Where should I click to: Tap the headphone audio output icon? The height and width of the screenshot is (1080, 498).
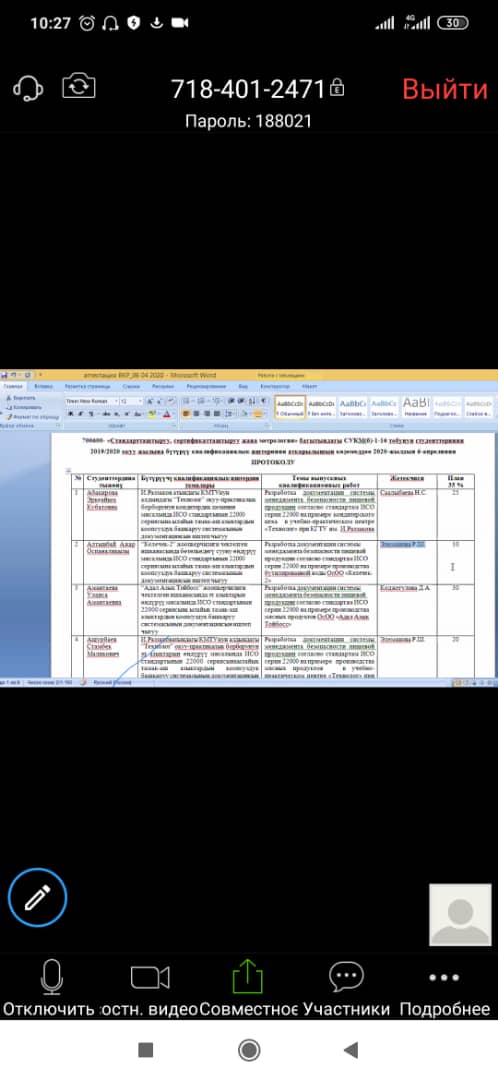pyautogui.click(x=28, y=88)
